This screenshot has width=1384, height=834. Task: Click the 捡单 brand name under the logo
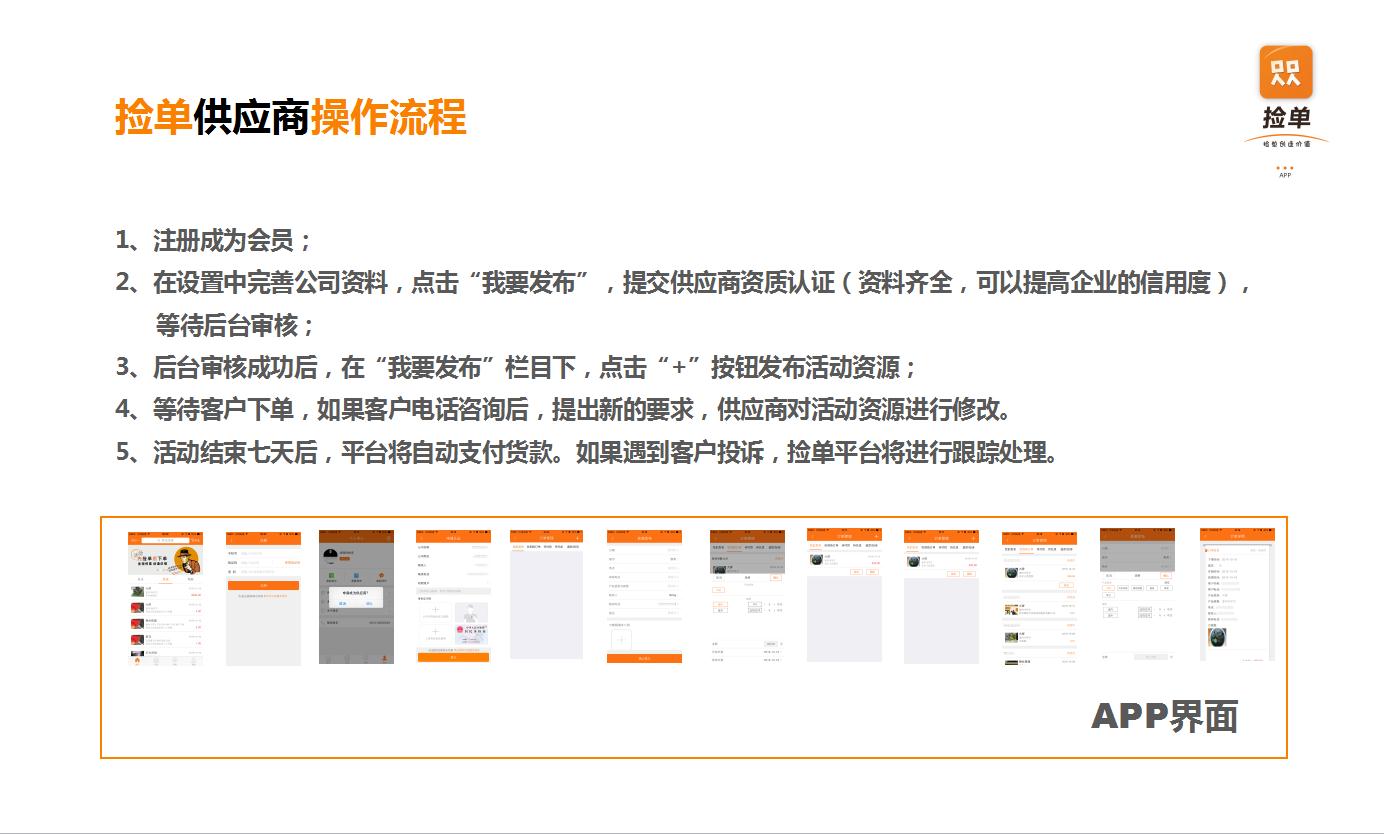point(1286,118)
